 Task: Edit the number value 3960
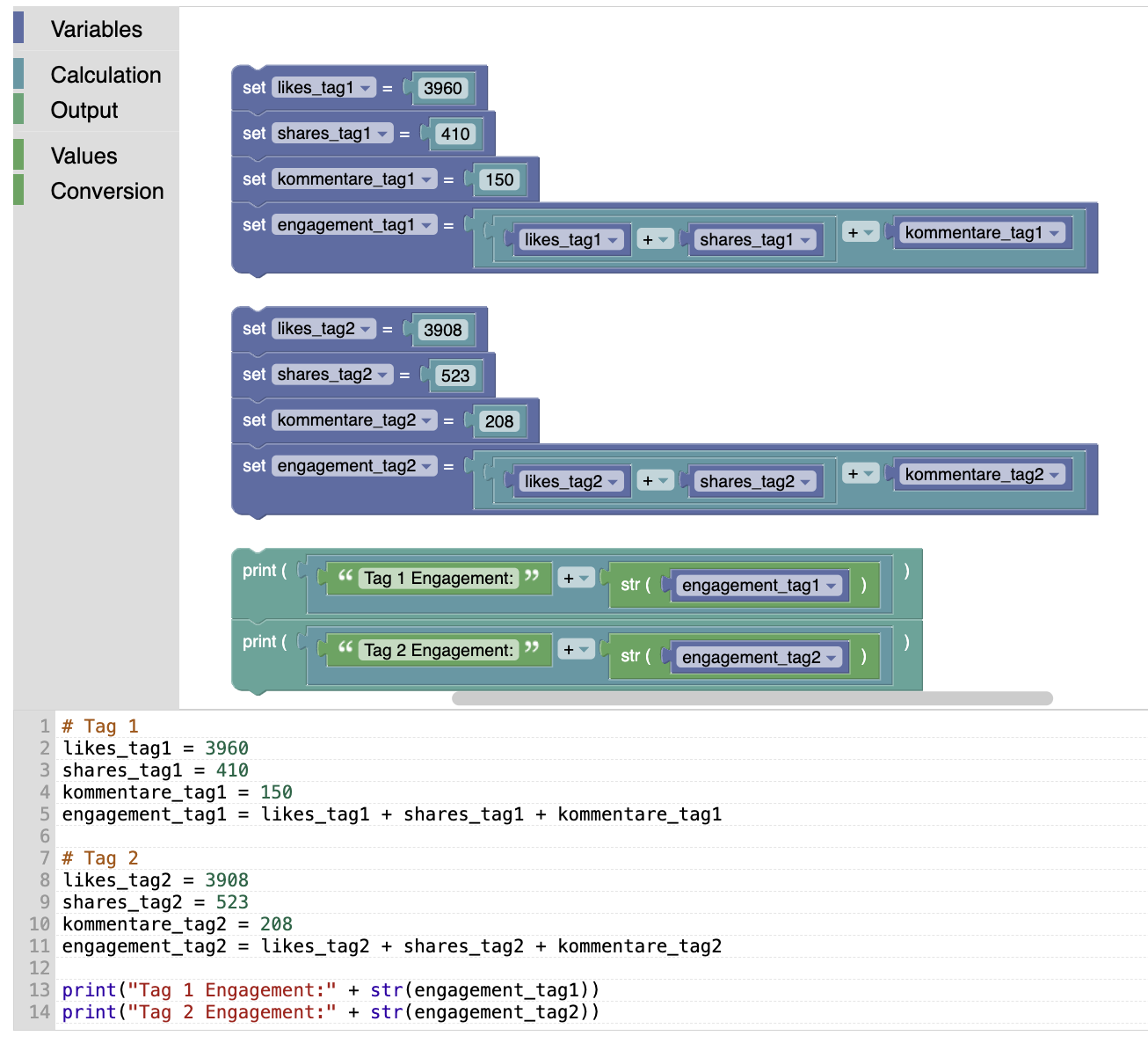tap(442, 88)
